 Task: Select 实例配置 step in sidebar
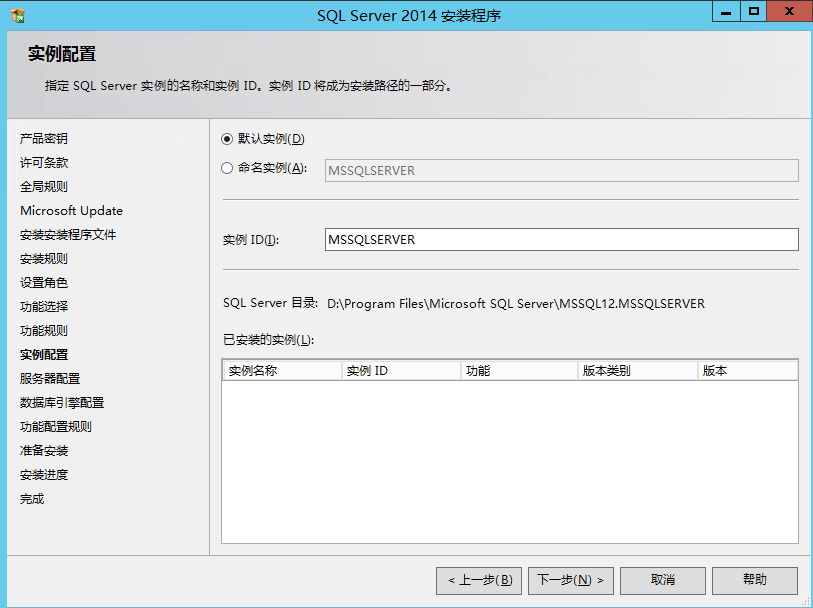click(x=44, y=355)
